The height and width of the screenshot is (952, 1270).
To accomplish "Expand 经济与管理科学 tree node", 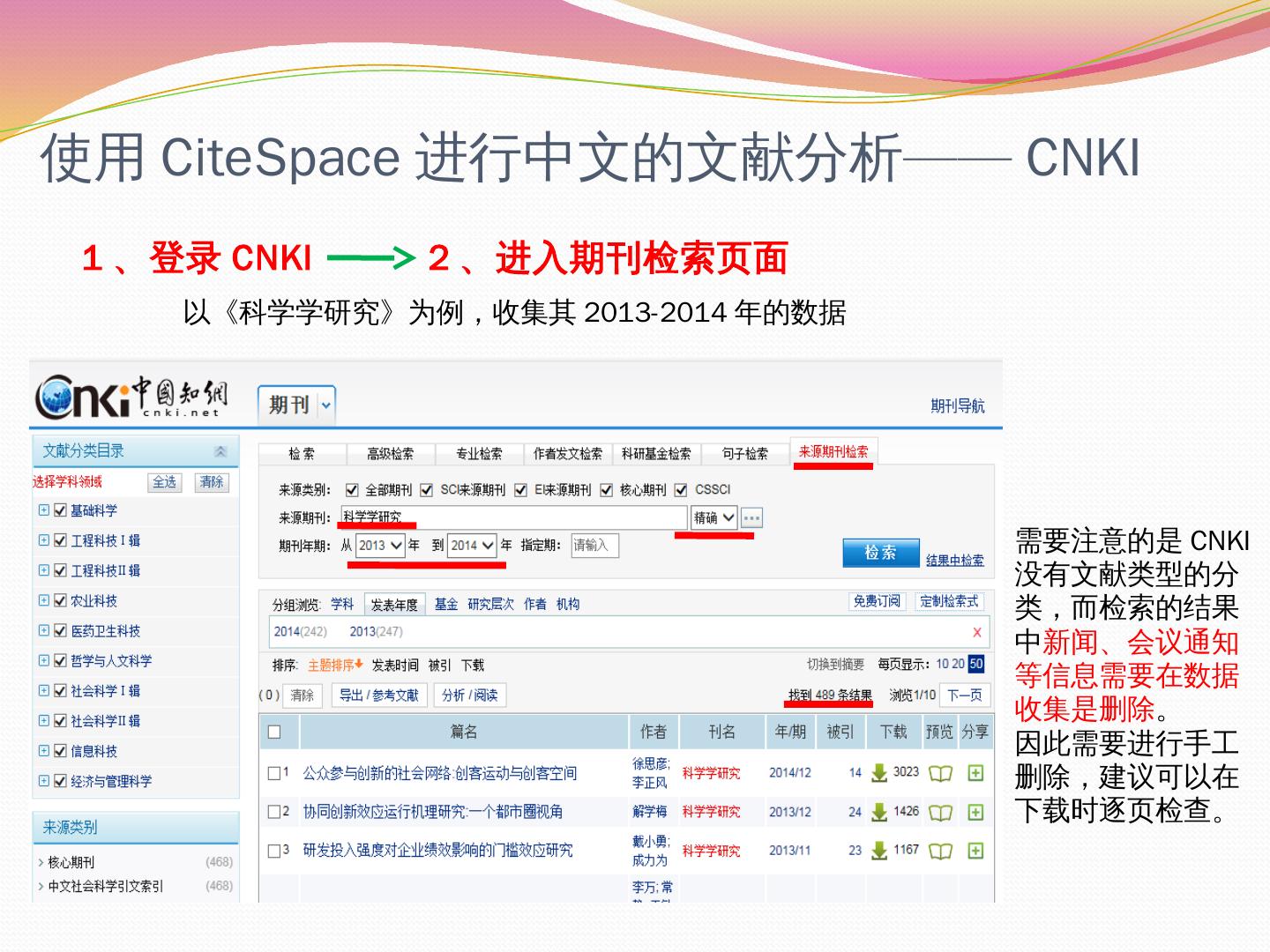I will click(43, 781).
